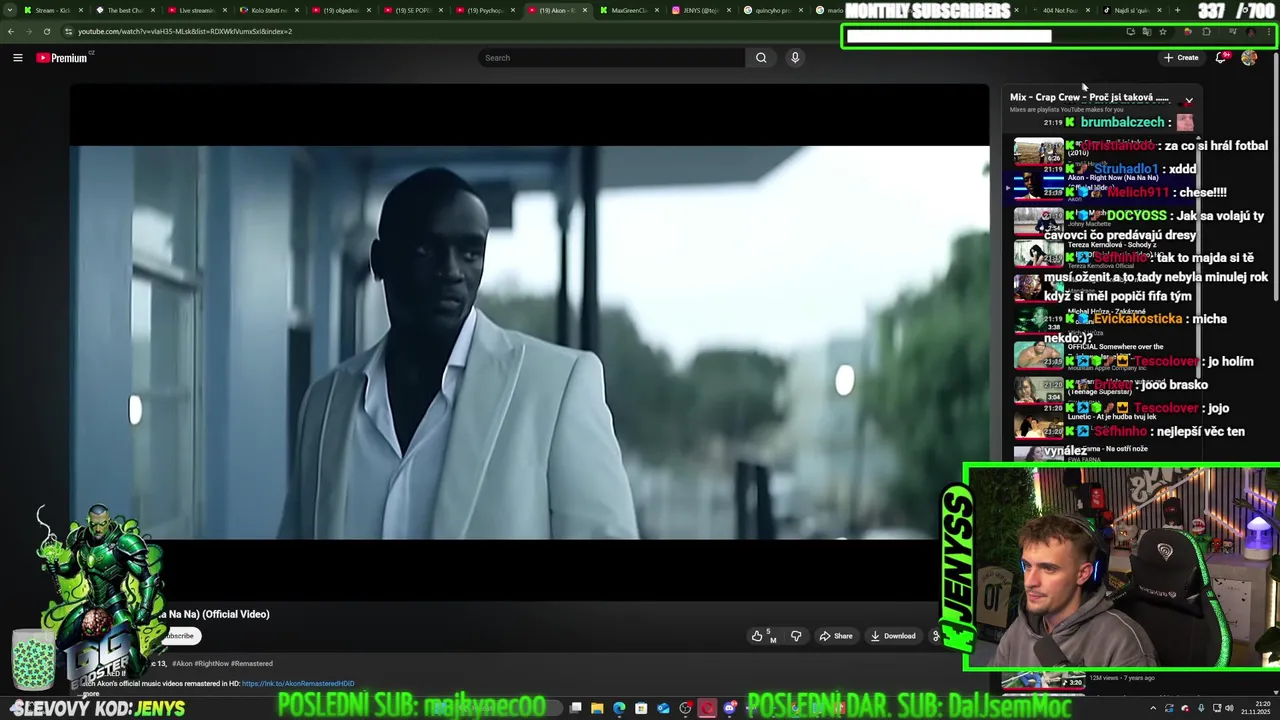Collapse the Mix playlist panel

1189,102
